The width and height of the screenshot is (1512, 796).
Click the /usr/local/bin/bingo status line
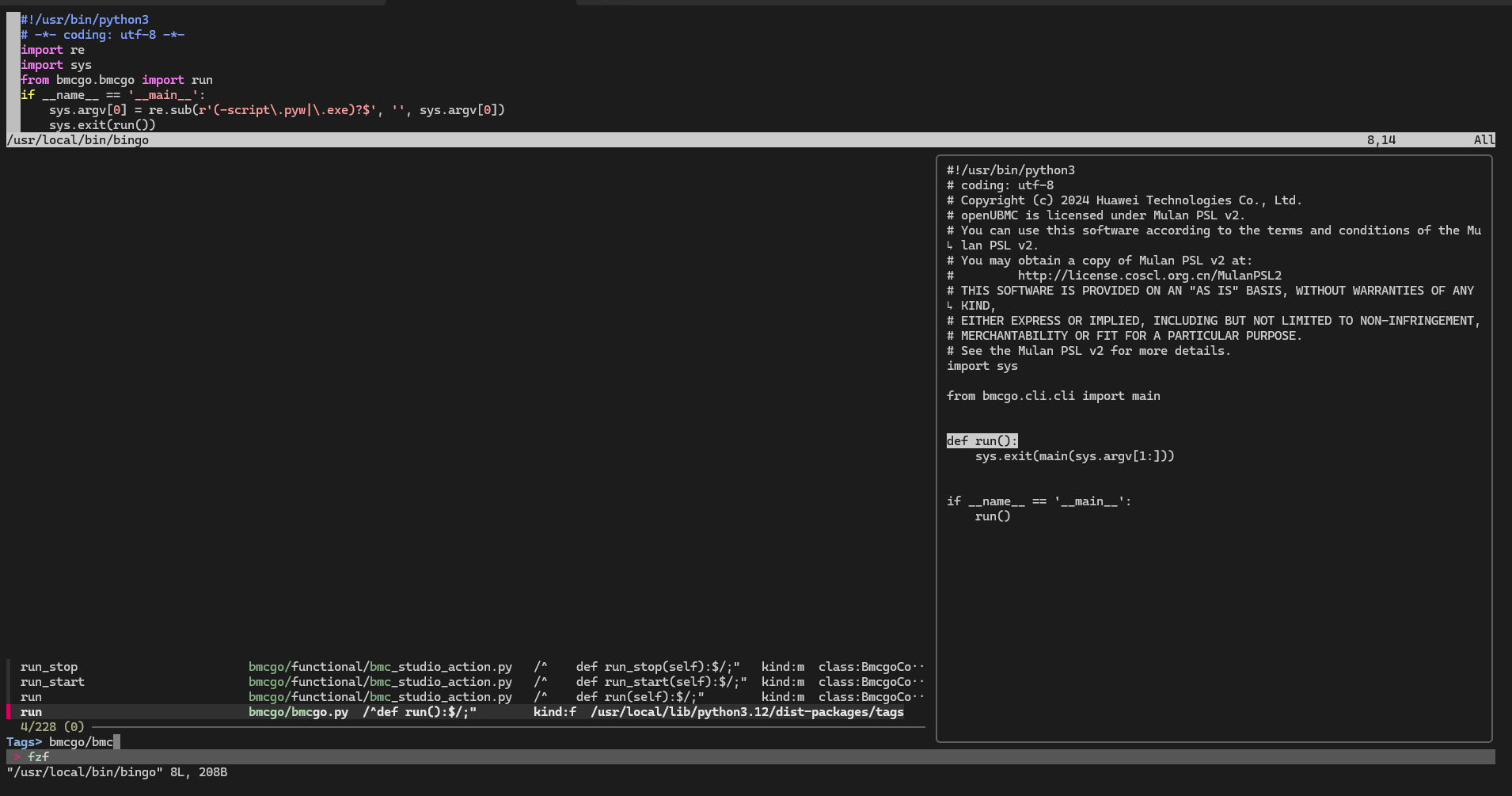[x=78, y=140]
